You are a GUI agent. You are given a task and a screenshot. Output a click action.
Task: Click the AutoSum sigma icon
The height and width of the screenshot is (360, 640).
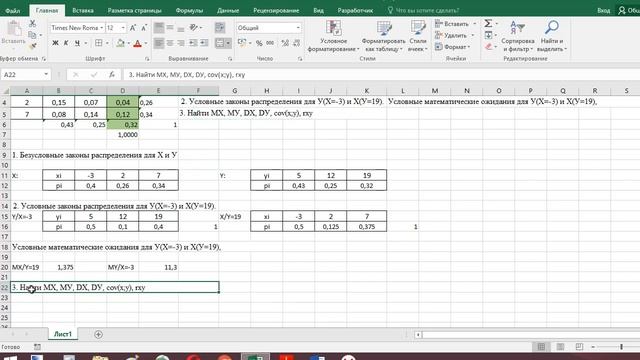point(488,24)
